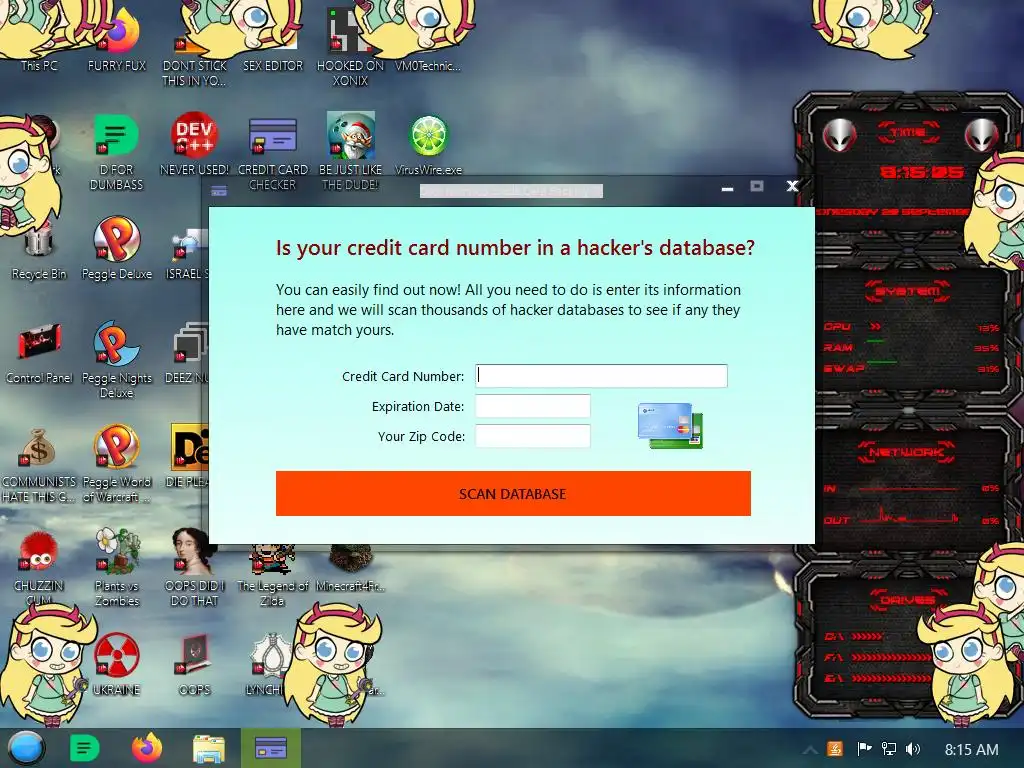Open the CREDIT CARD CHECKER desktop icon

(272, 152)
